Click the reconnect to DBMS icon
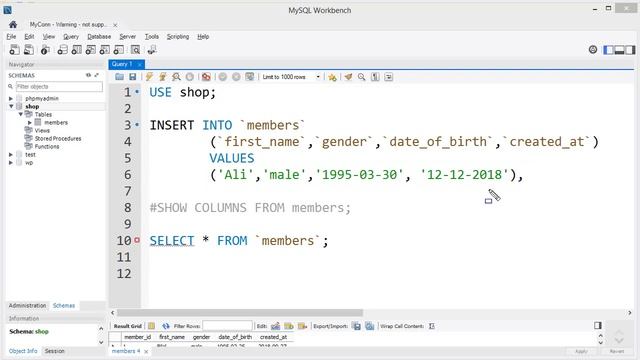This screenshot has height=360, width=640. click(x=152, y=50)
